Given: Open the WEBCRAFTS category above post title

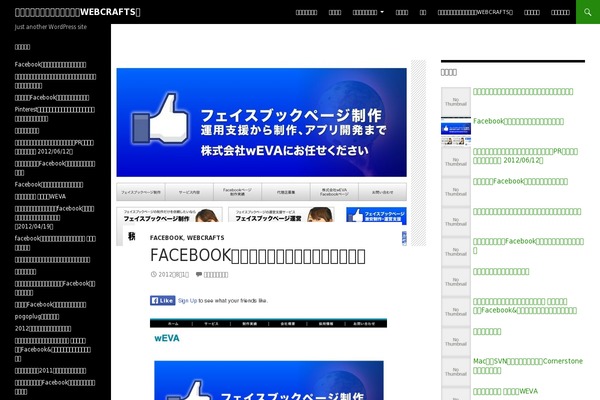Looking at the screenshot, I should point(205,238).
